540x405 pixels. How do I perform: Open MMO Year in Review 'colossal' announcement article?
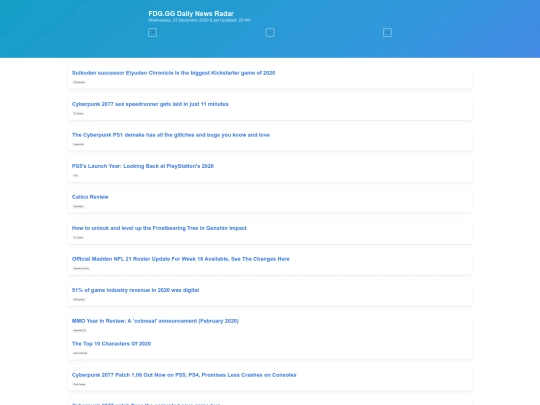(155, 321)
